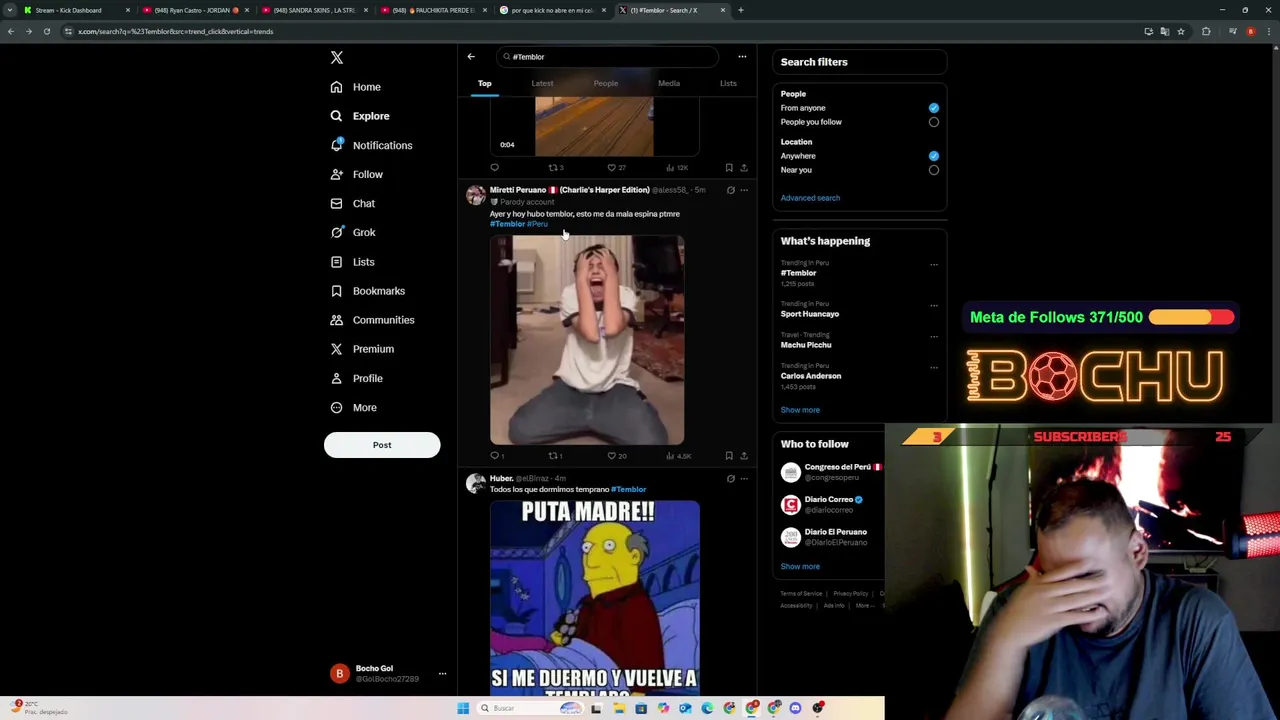1280x720 pixels.
Task: Open Chat from the sidebar
Action: (x=353, y=203)
